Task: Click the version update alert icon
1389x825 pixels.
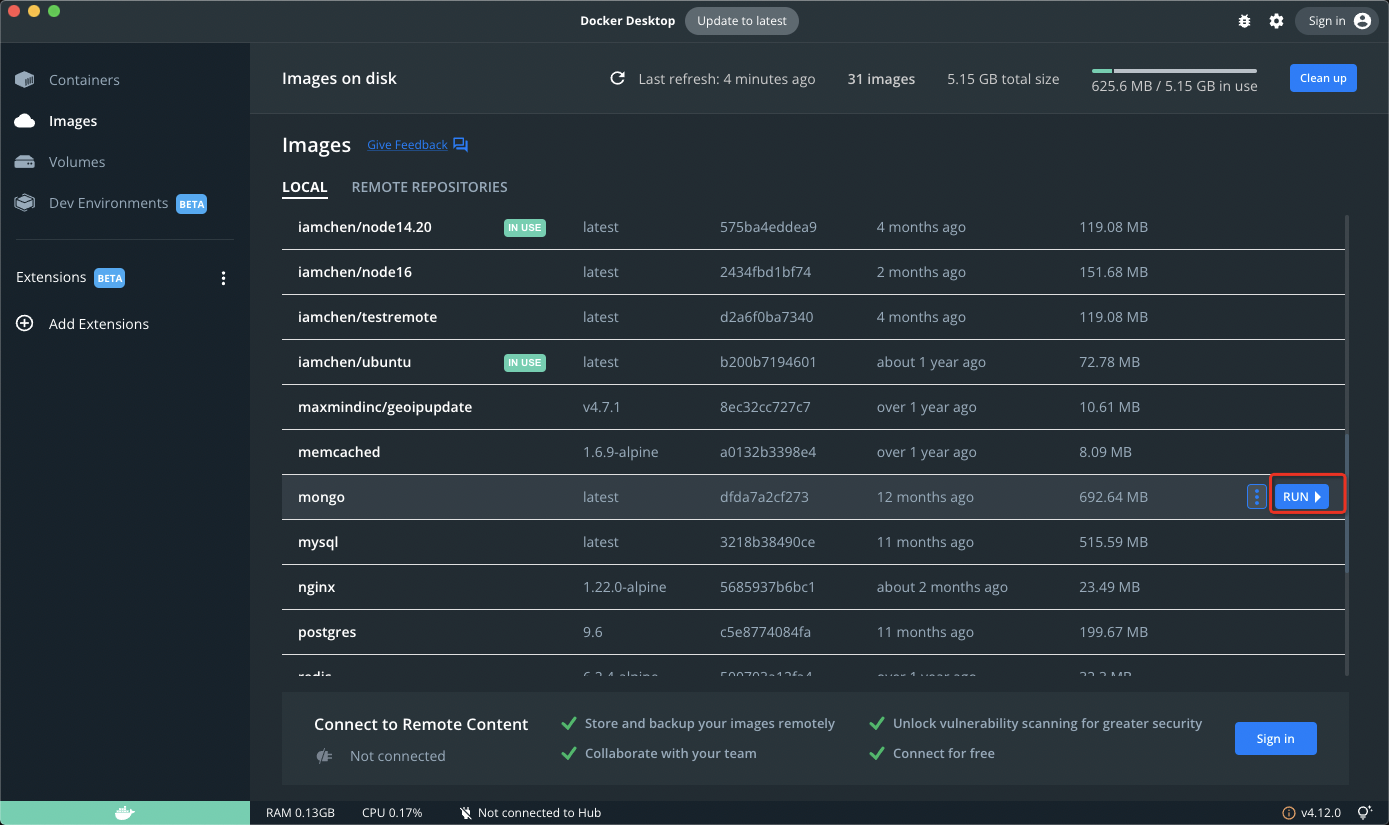Action: [1289, 813]
